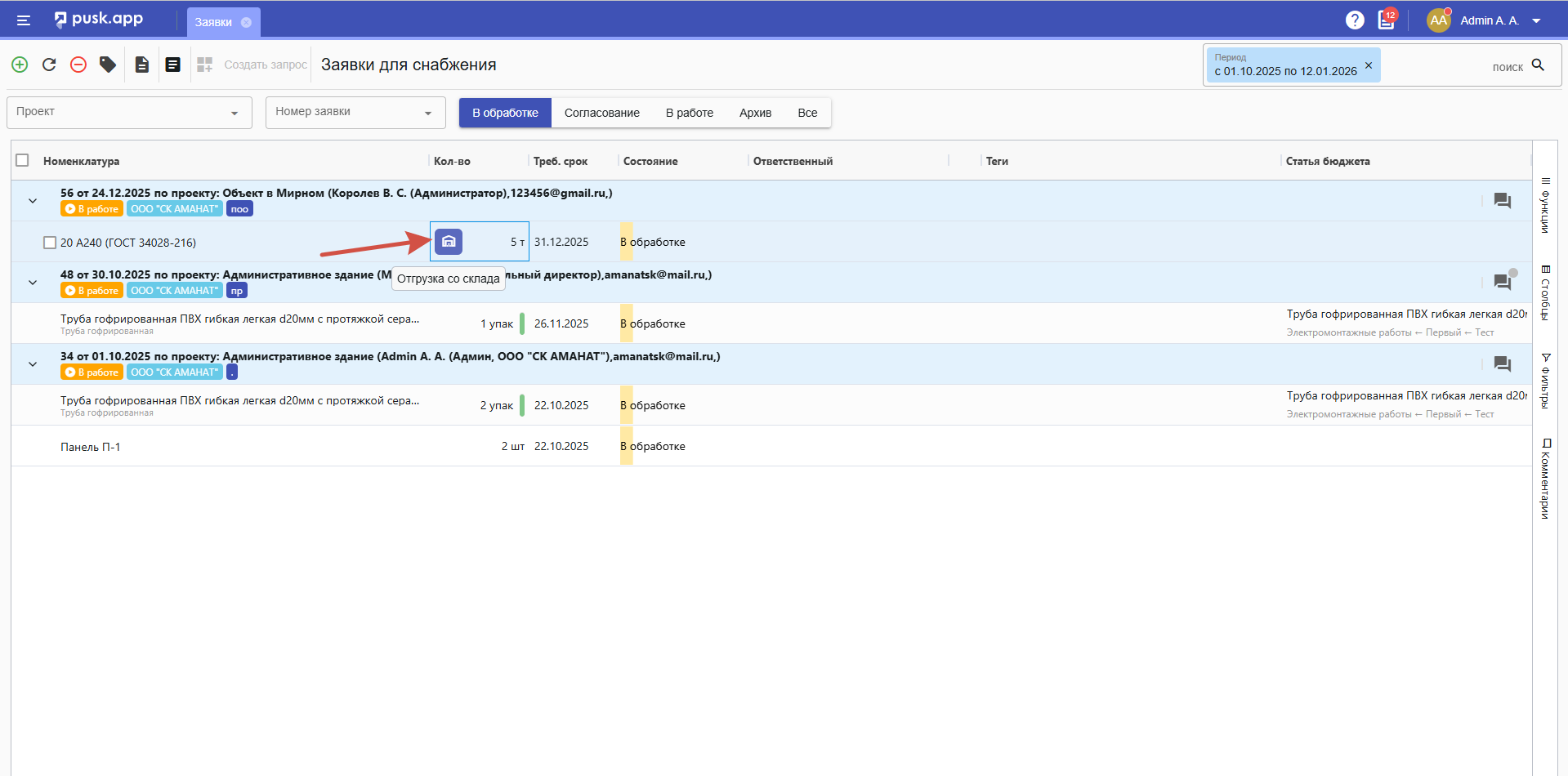Open the Номер заявки dropdown
This screenshot has width=1568, height=776.
point(355,113)
